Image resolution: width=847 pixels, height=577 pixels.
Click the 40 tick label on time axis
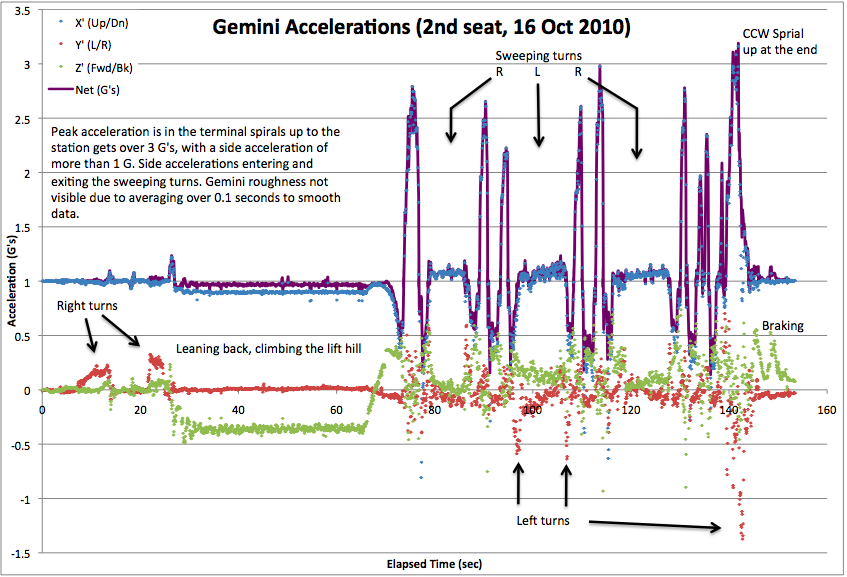238,410
